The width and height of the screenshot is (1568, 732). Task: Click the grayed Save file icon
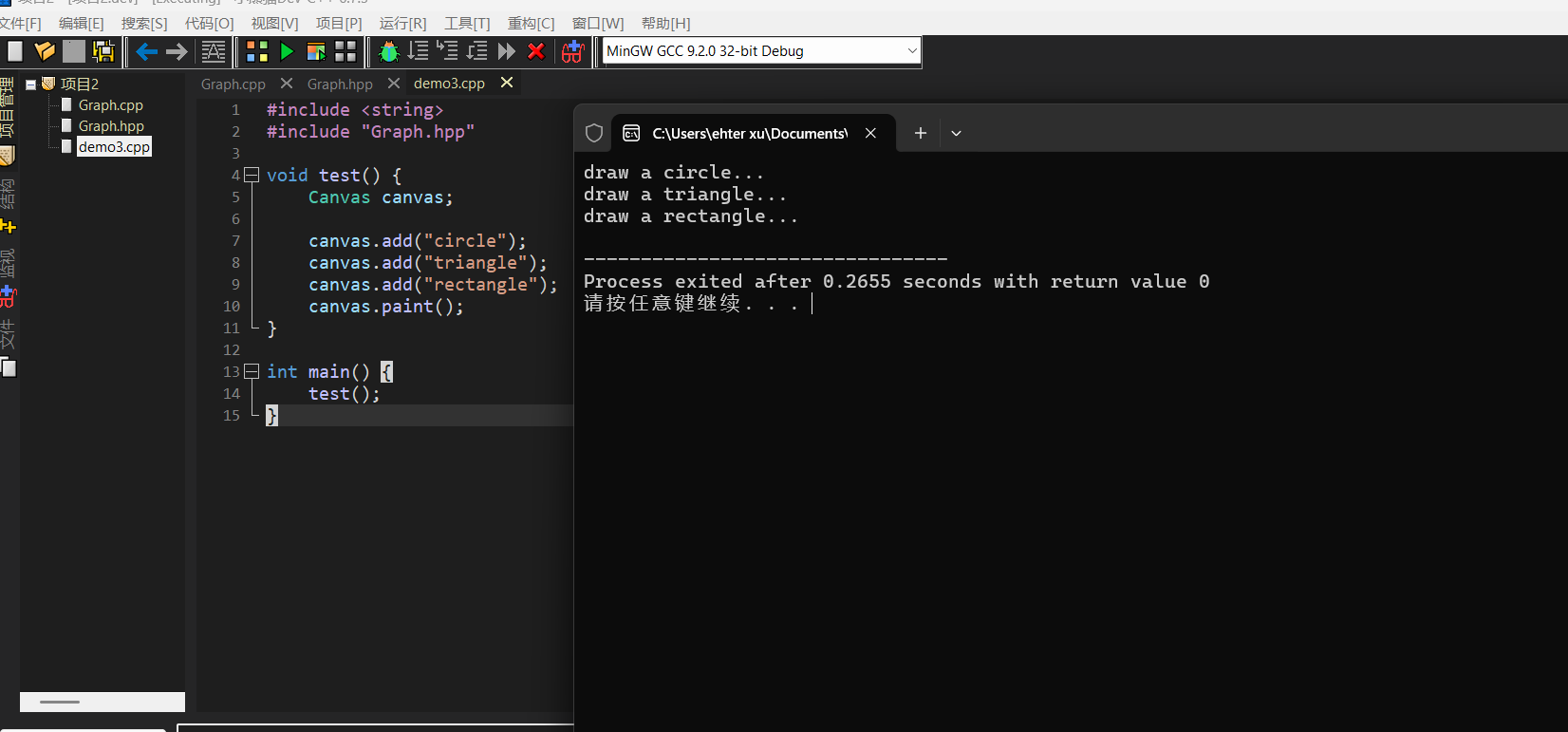pos(74,51)
